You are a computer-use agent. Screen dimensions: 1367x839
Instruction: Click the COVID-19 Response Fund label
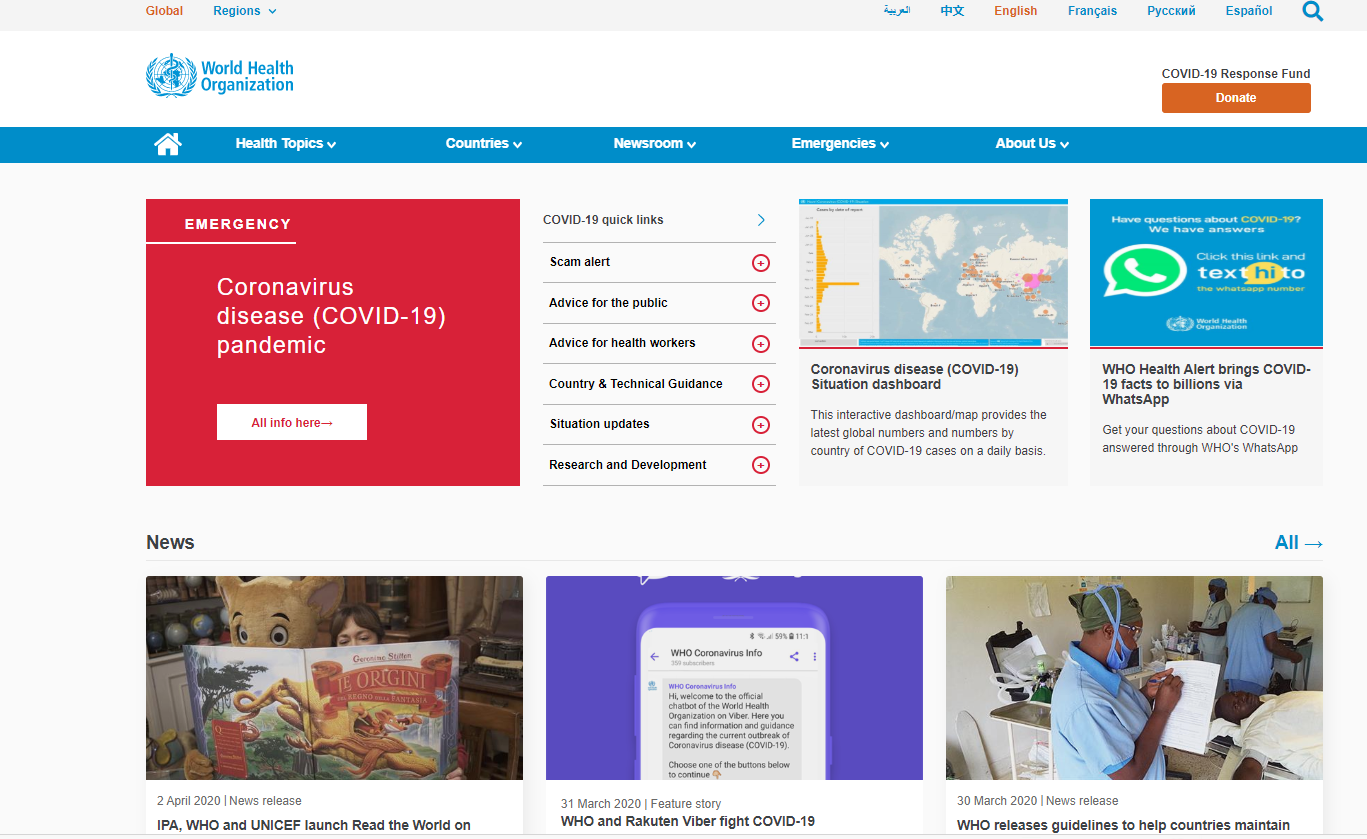tap(1236, 74)
